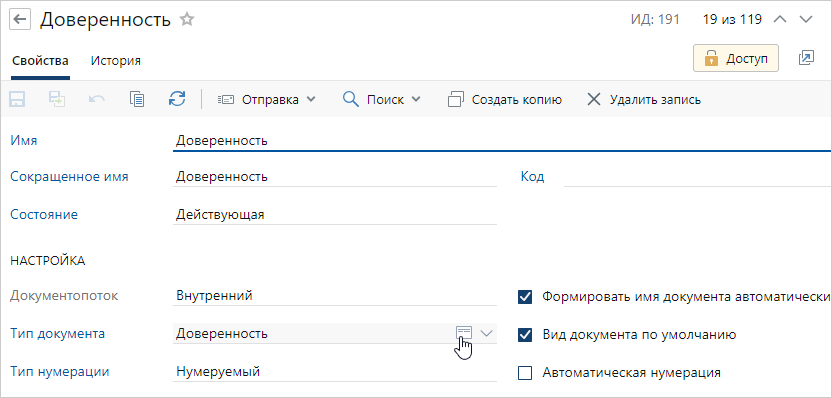
Task: Go to next record arrow
Action: tap(805, 20)
